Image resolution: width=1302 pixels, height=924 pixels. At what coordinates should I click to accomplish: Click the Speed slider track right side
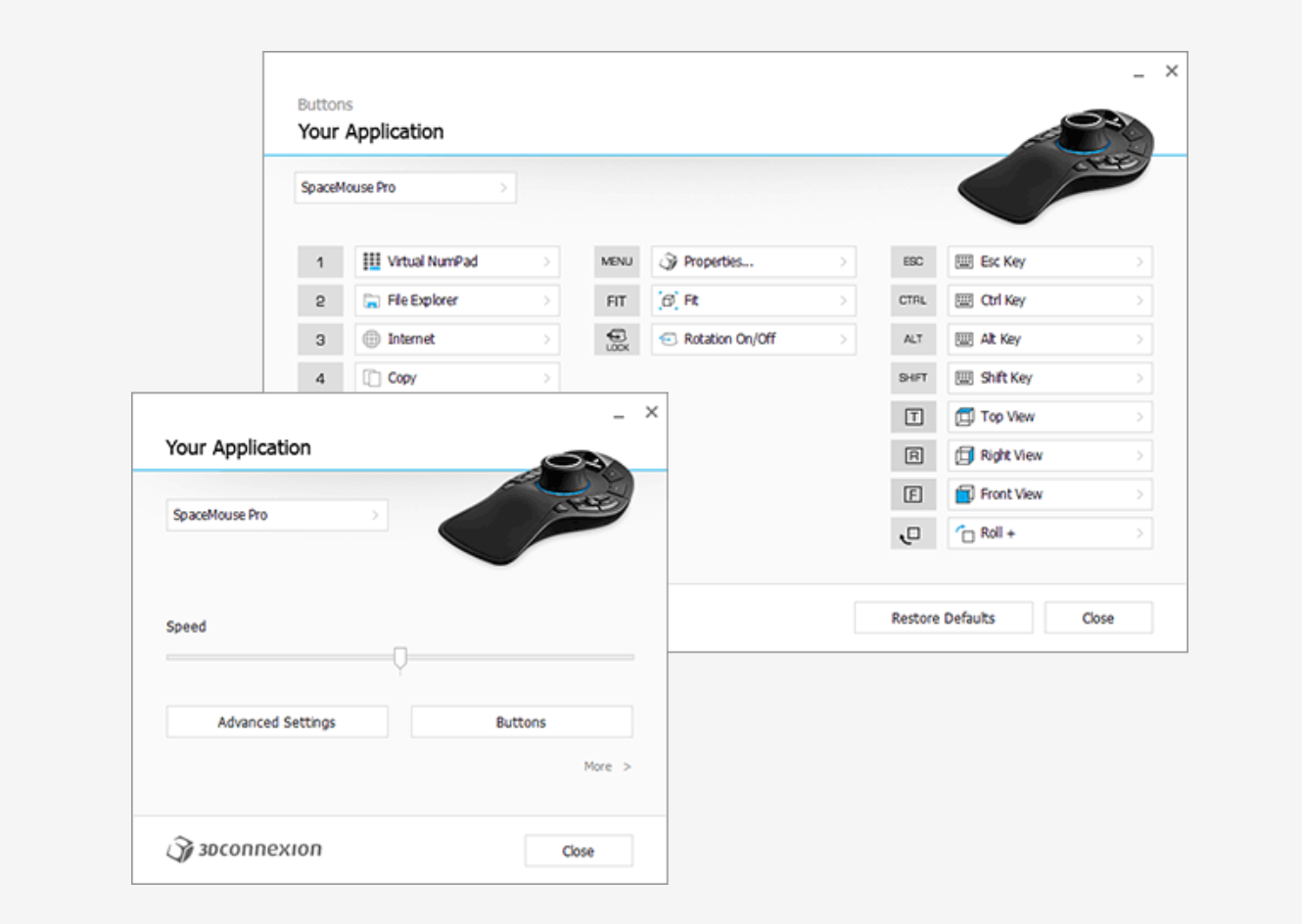[x=521, y=657]
